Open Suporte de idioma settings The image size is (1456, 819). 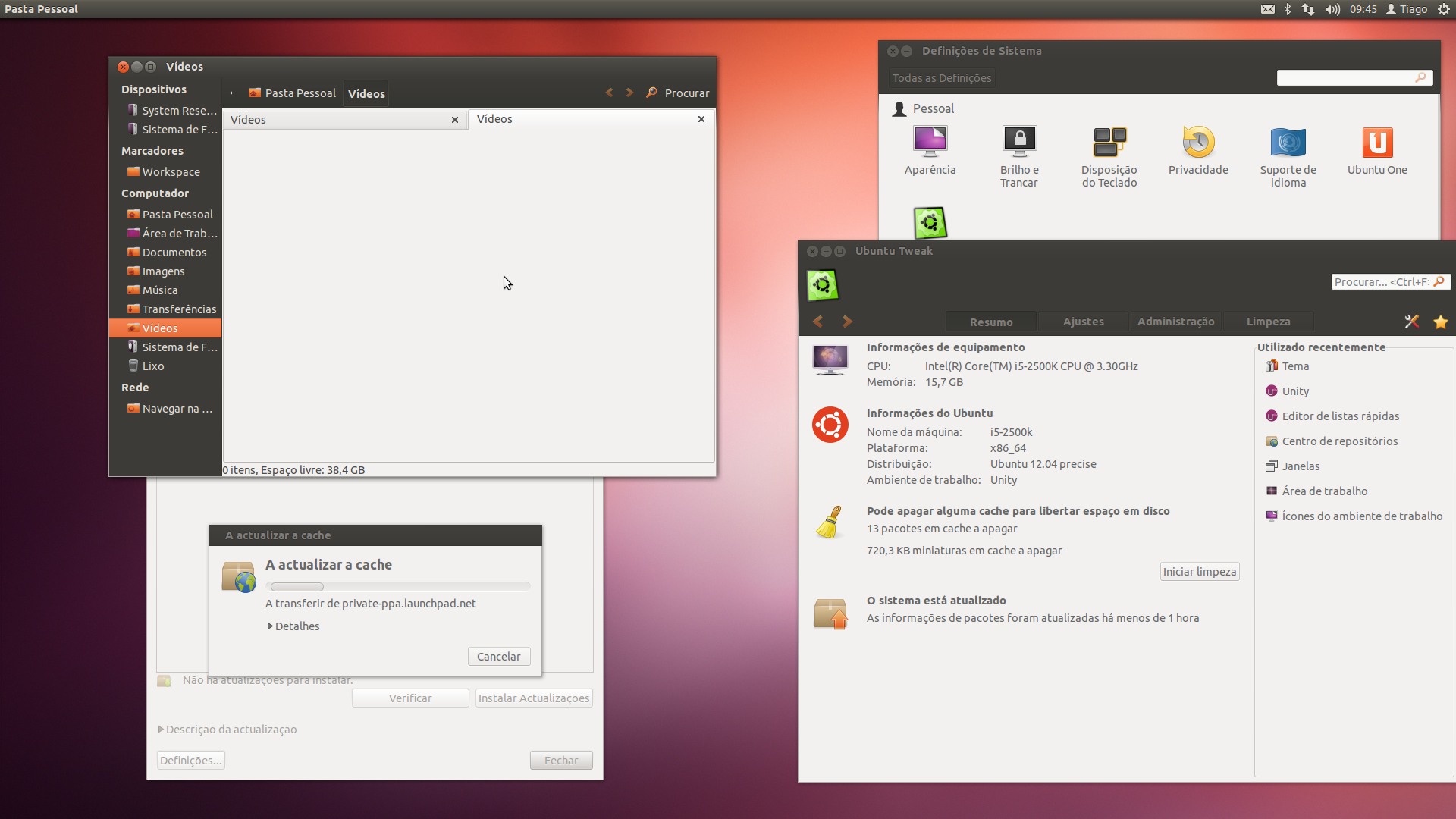click(1288, 143)
